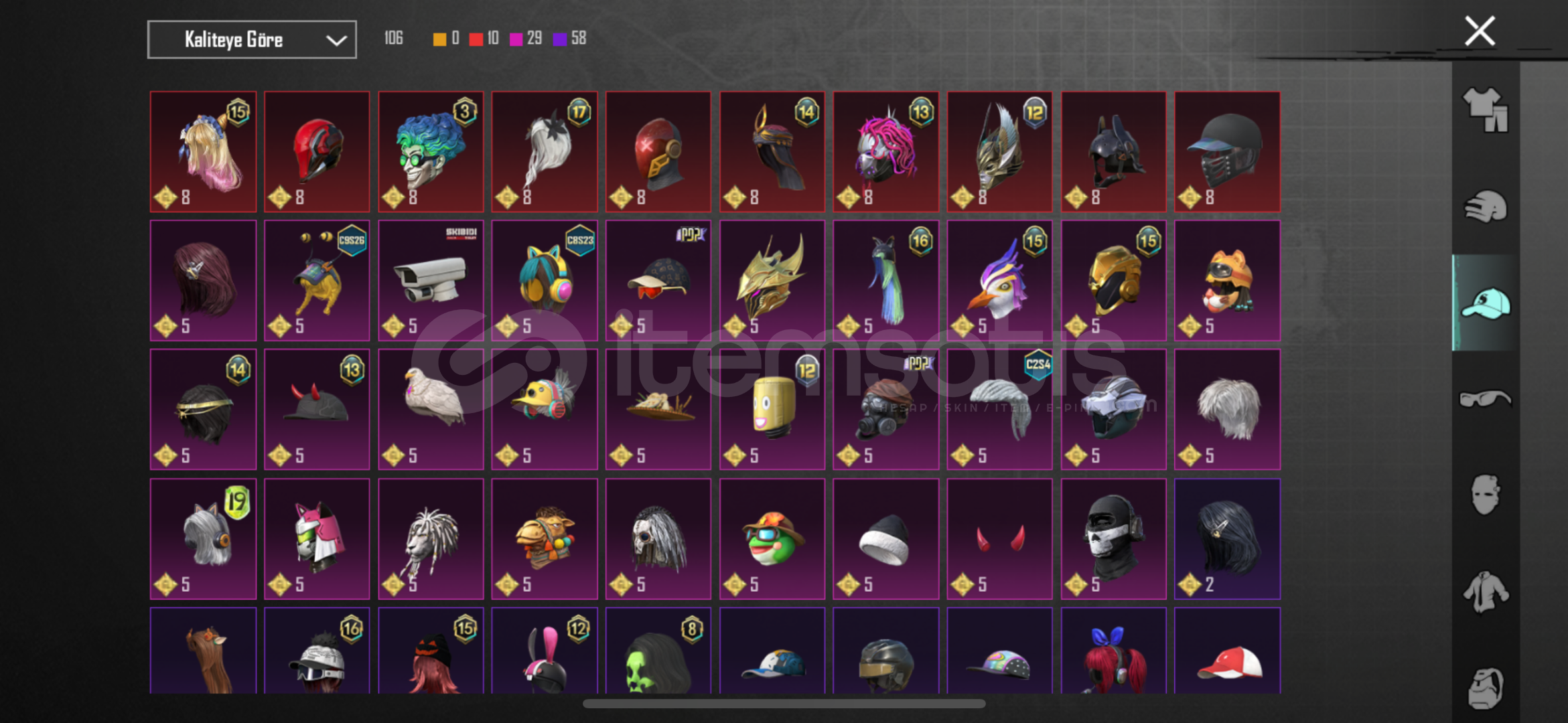The image size is (1568, 723).
Task: Select the cap headgear category icon
Action: pyautogui.click(x=1485, y=303)
